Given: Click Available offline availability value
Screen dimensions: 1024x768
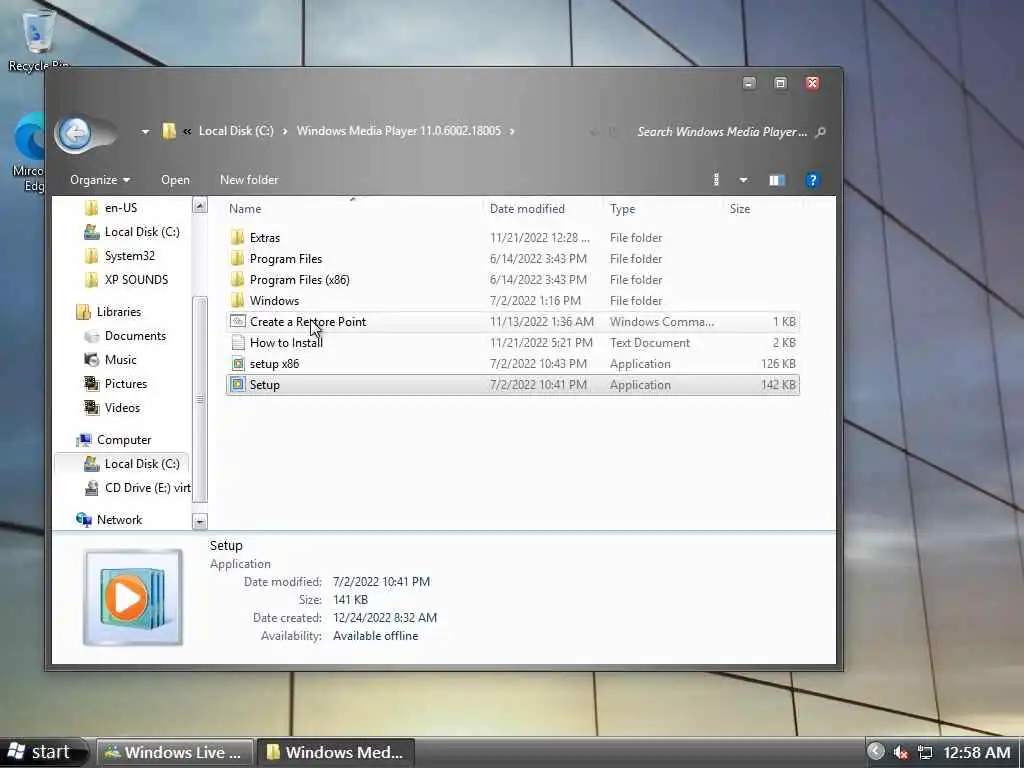Looking at the screenshot, I should point(376,636).
